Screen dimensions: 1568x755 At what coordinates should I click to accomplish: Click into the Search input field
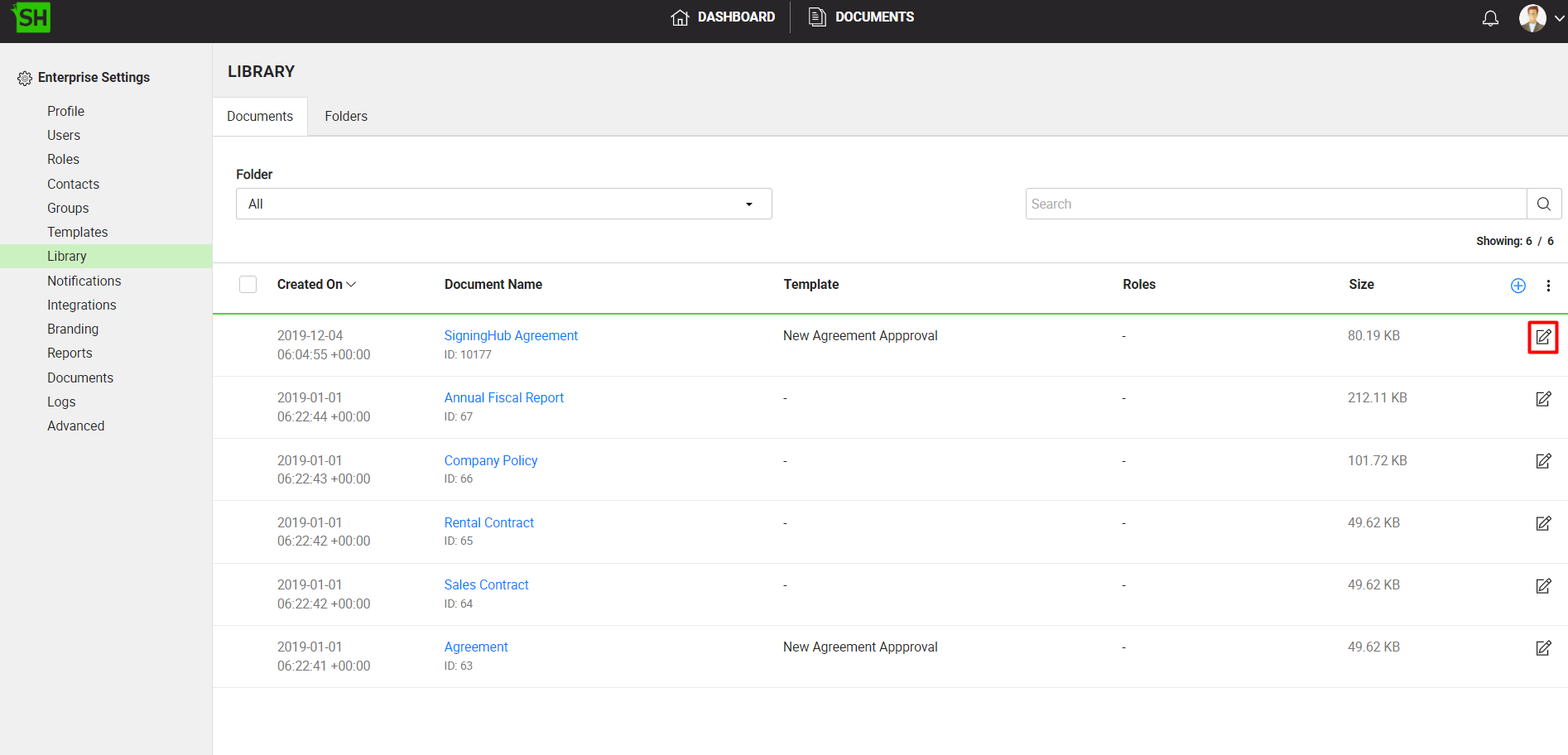point(1275,204)
